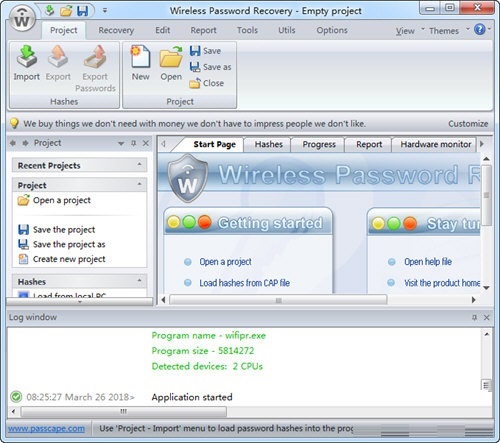This screenshot has height=443, width=500.
Task: Click the tip lightbulb icon
Action: coord(14,123)
